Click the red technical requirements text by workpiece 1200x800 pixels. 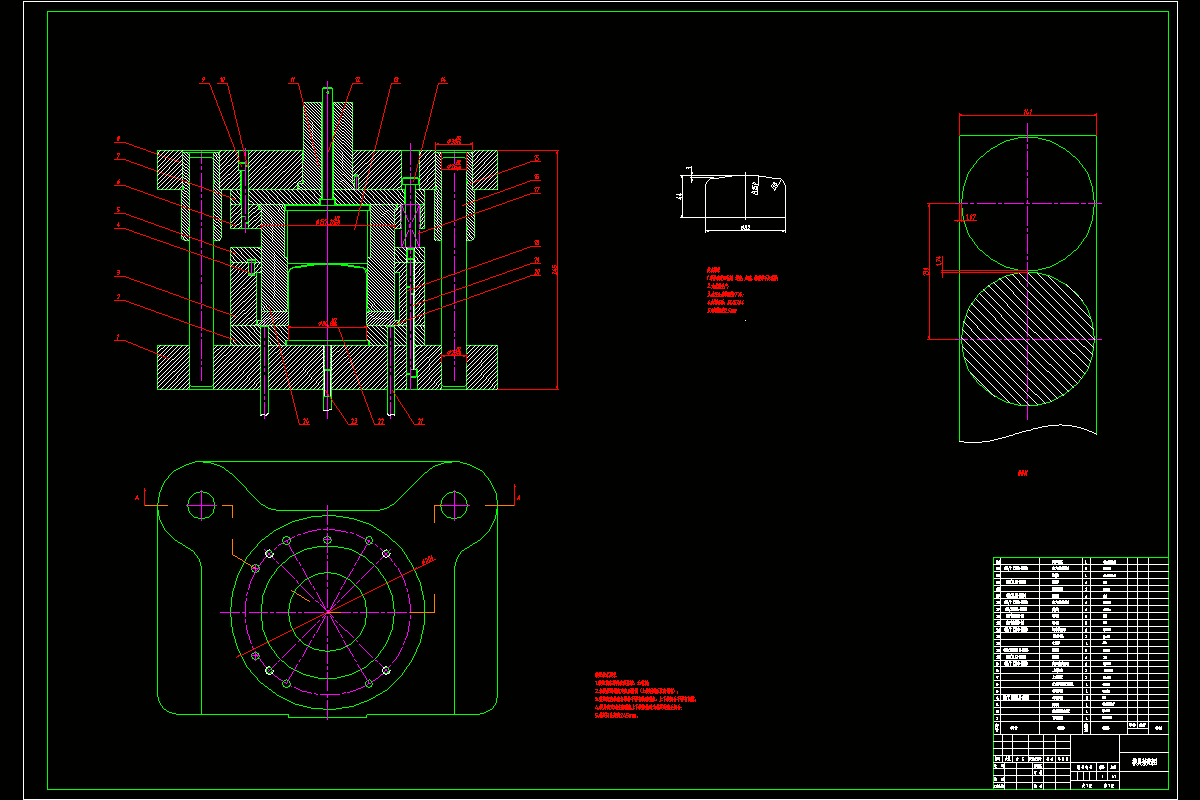[x=742, y=291]
